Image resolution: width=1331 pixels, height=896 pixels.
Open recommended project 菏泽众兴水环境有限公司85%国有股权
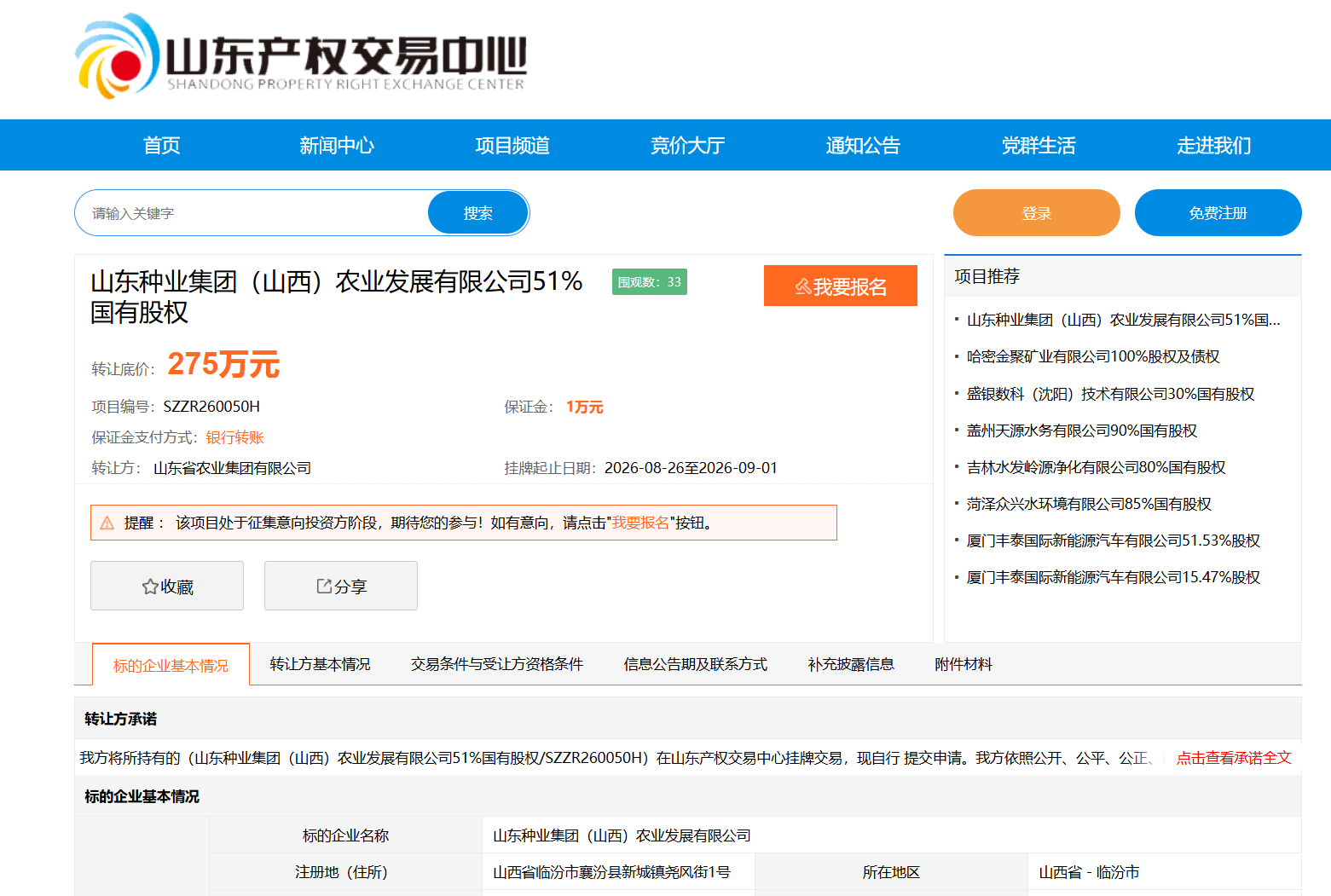(1089, 504)
